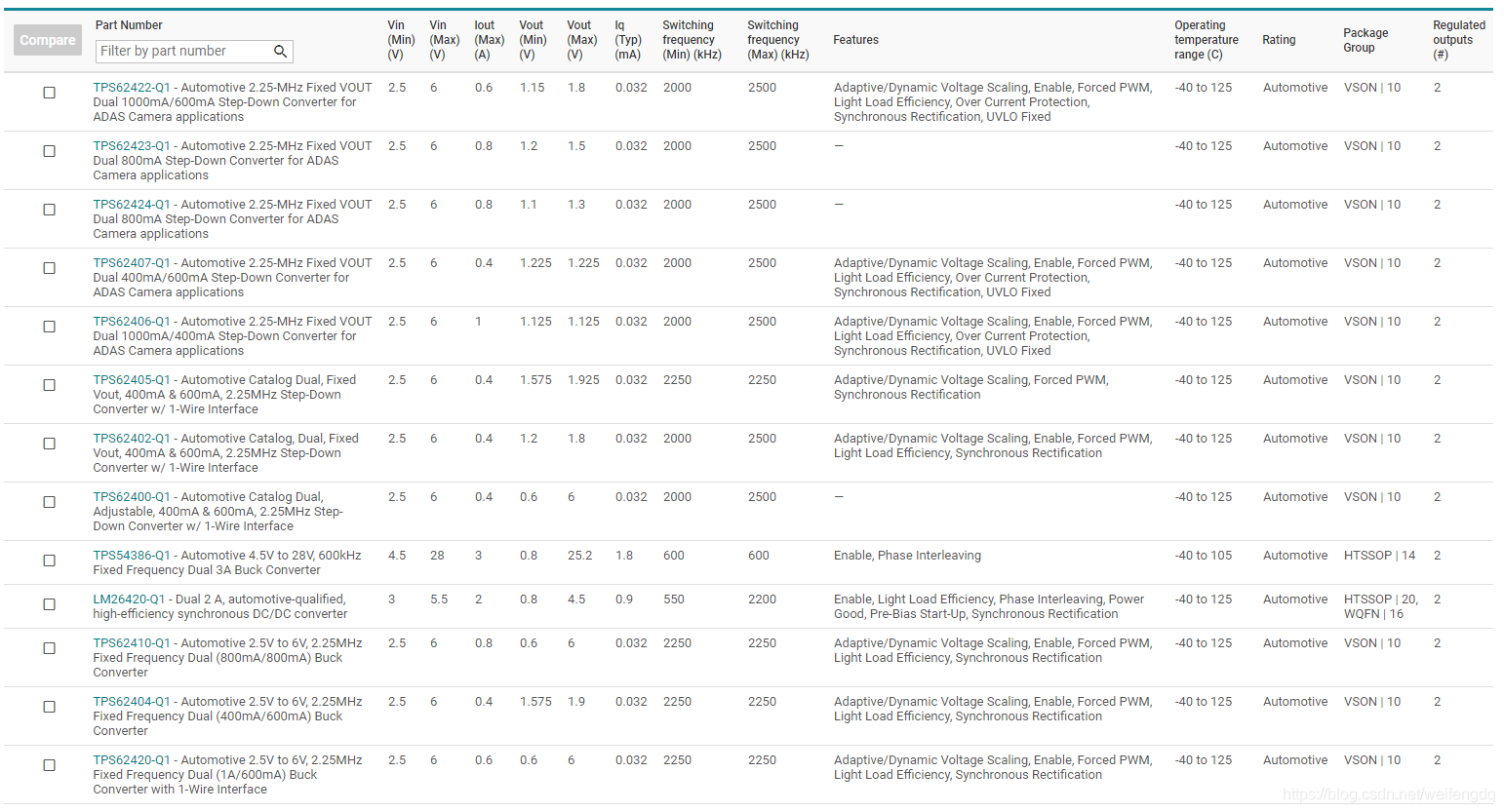
Task: Click the 1.9 Vout Max cell of TPS62404-Q1
Action: pos(576,702)
